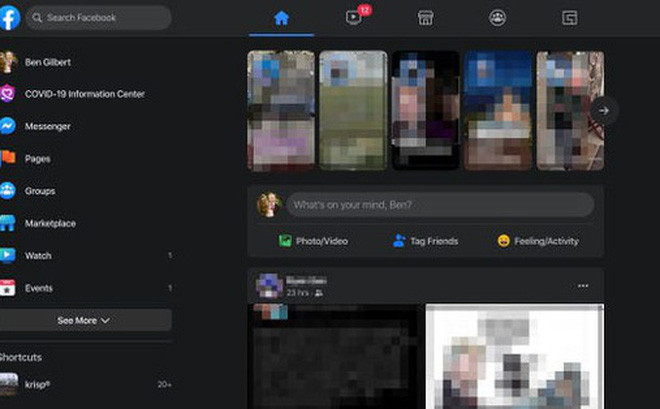Add Photo/Video to post

313,241
